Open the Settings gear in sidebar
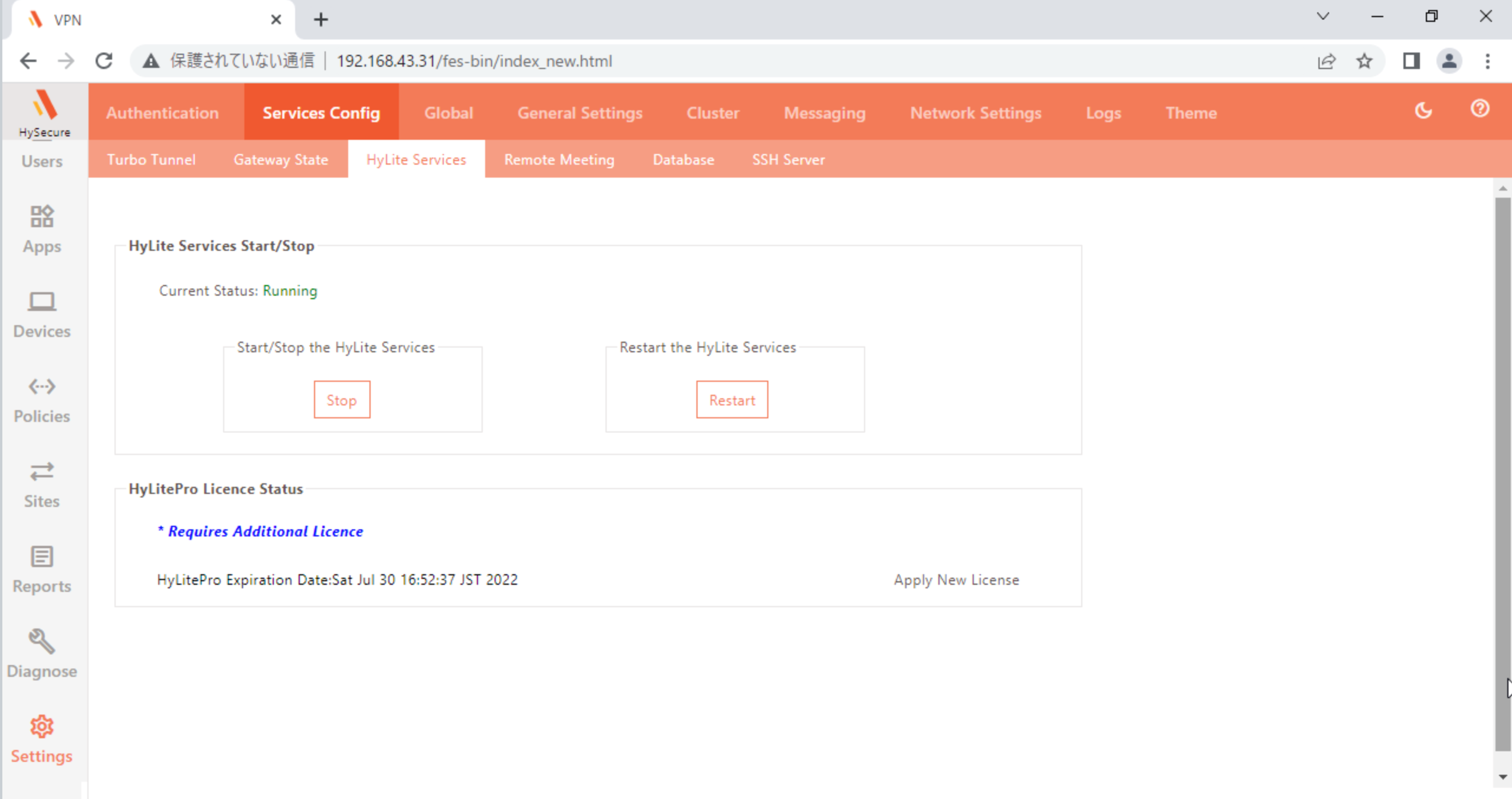1512x799 pixels. (x=42, y=739)
